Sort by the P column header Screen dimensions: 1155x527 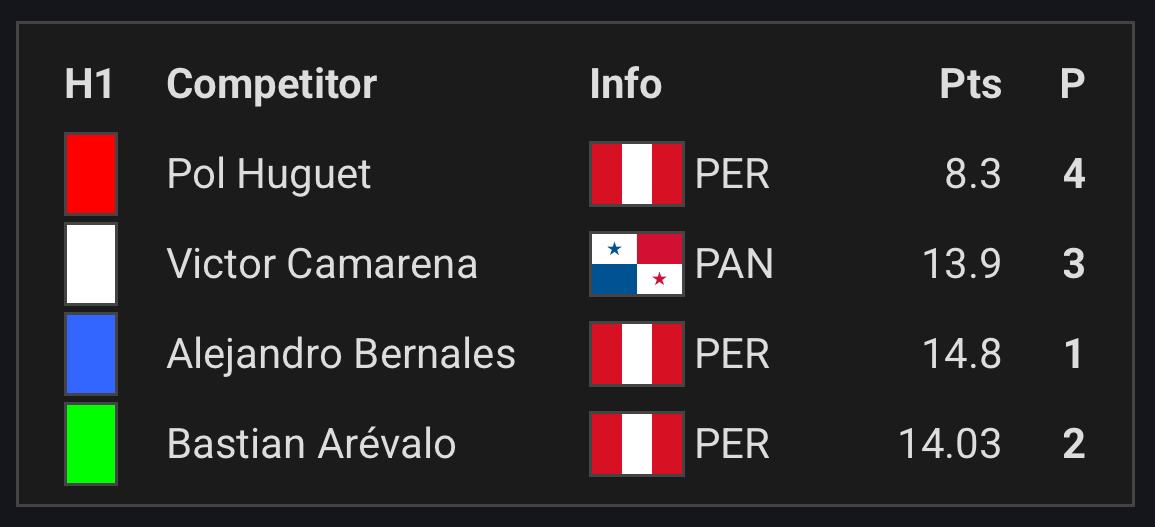(x=1072, y=84)
